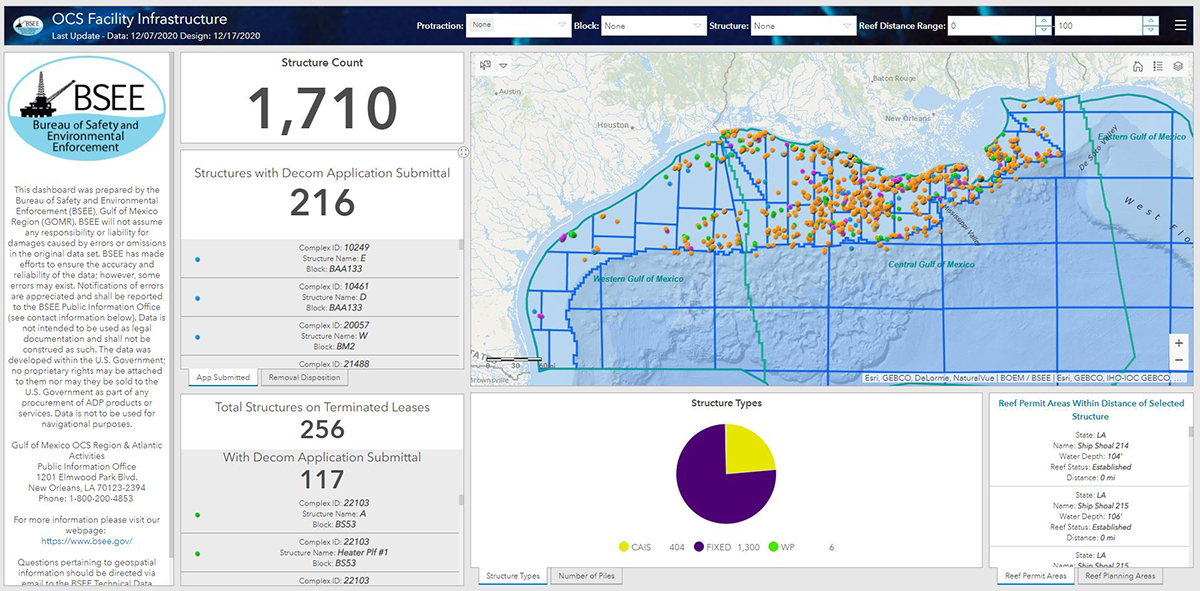
Task: Open the Reef Planning Areas tab
Action: click(1119, 576)
